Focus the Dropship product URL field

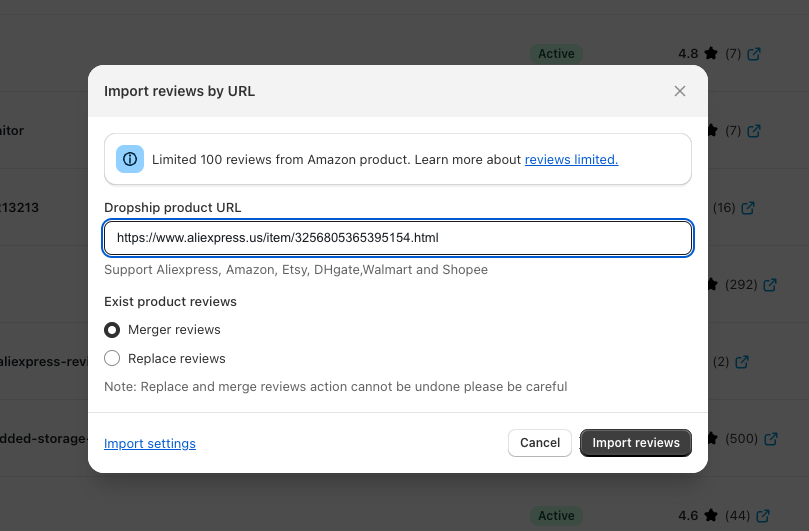(398, 238)
